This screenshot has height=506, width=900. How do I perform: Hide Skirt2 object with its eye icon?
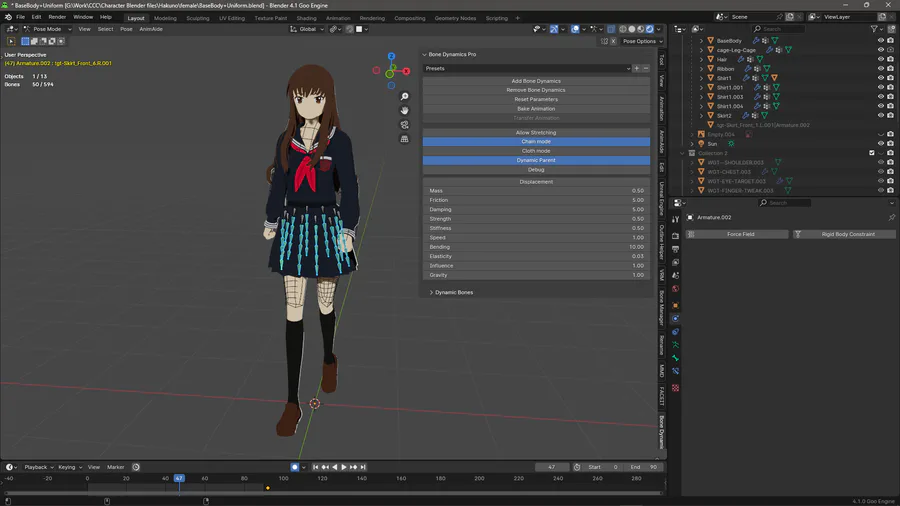pyautogui.click(x=880, y=115)
